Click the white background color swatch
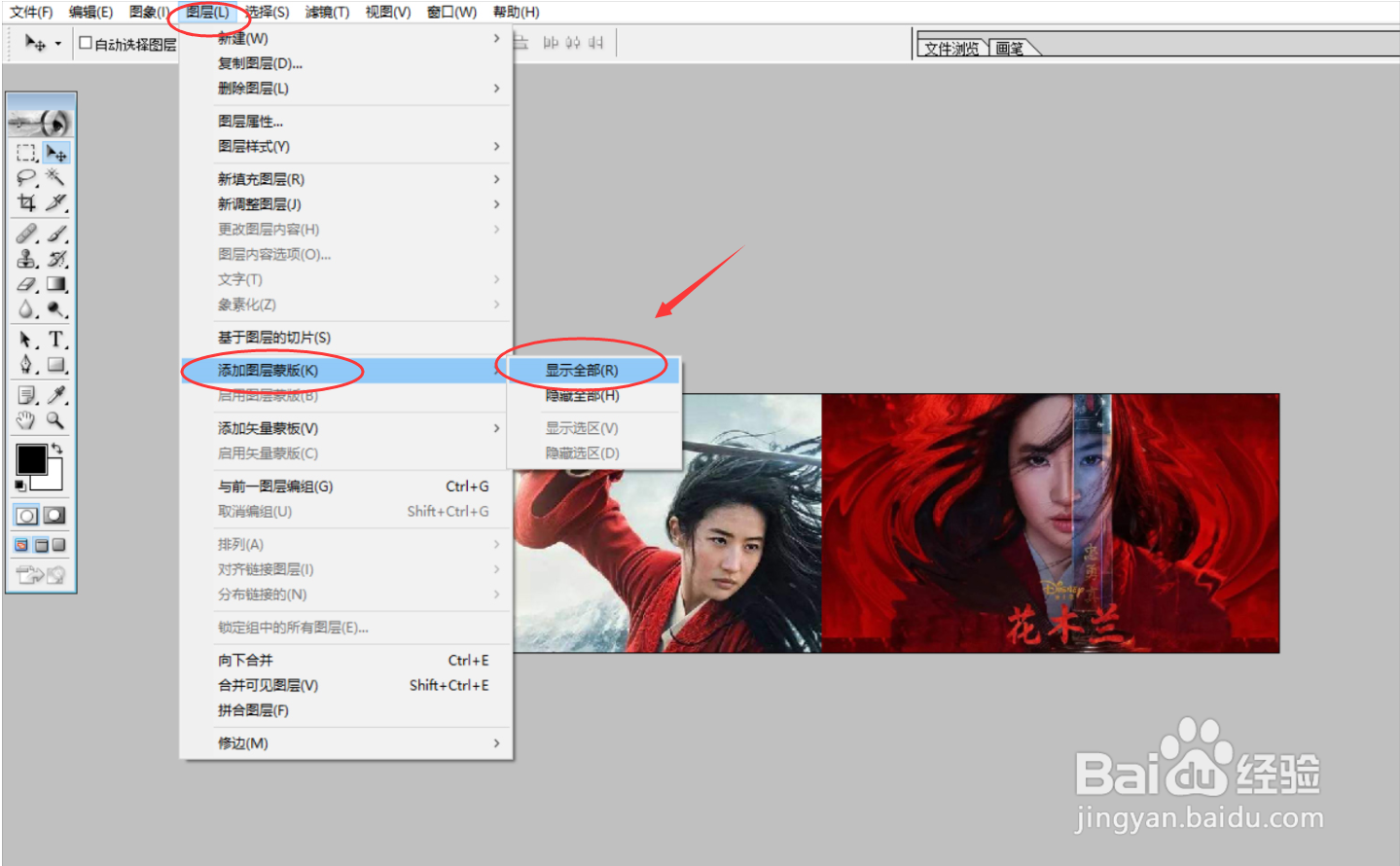This screenshot has width=1400, height=866. (54, 479)
